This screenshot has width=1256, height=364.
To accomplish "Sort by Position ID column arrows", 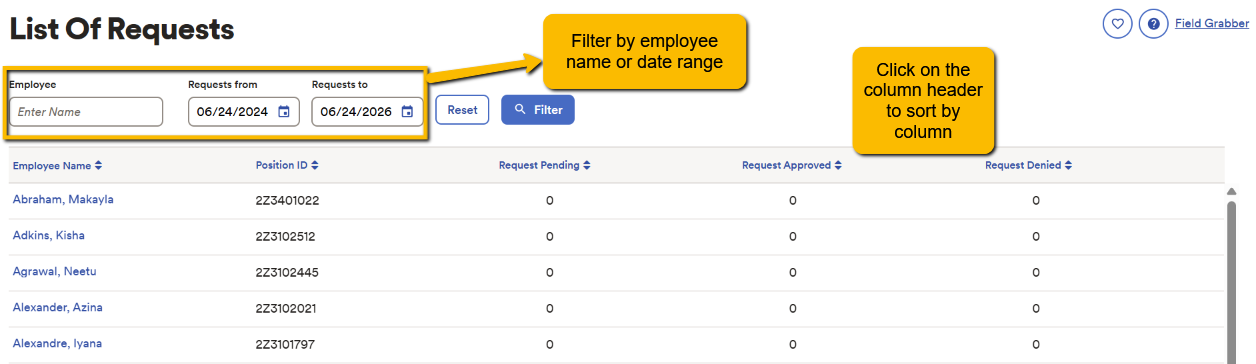I will 314,166.
